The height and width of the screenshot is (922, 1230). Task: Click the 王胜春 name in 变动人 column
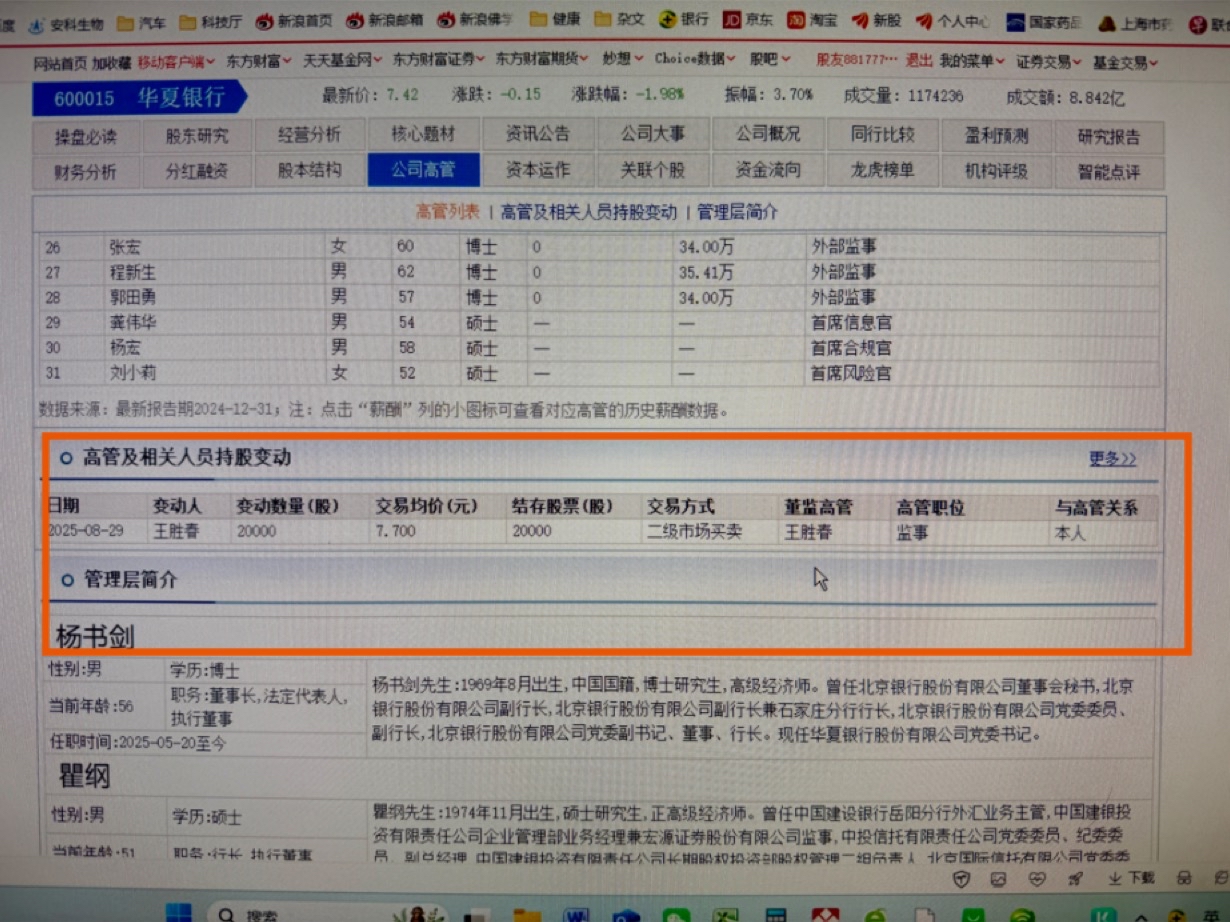pyautogui.click(x=176, y=531)
